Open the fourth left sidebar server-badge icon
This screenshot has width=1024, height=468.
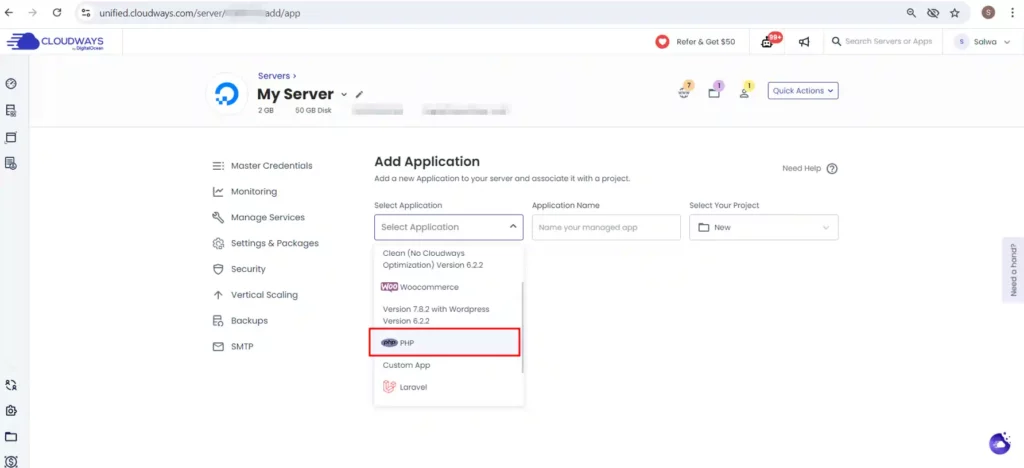pyautogui.click(x=10, y=163)
